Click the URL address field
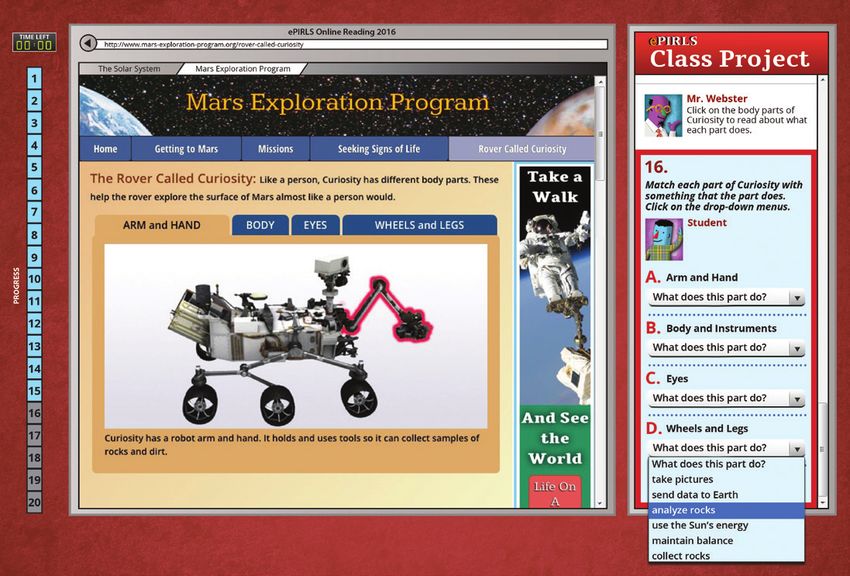This screenshot has width=850, height=576. pos(352,44)
